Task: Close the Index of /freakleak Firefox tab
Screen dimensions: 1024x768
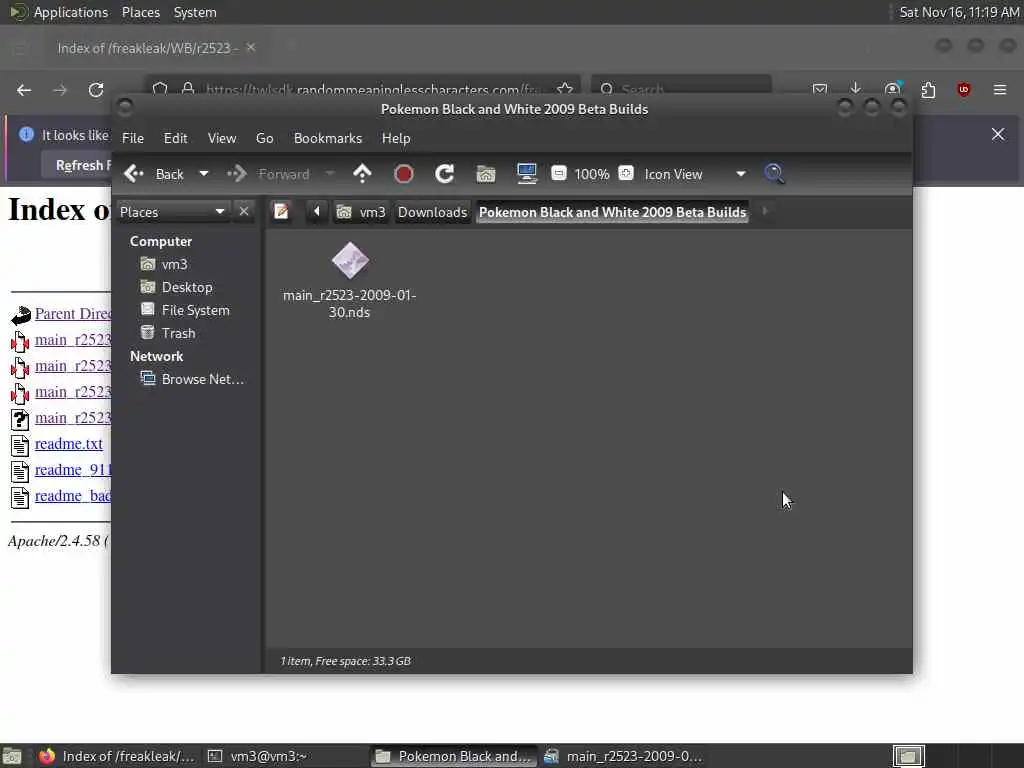Action: (251, 48)
